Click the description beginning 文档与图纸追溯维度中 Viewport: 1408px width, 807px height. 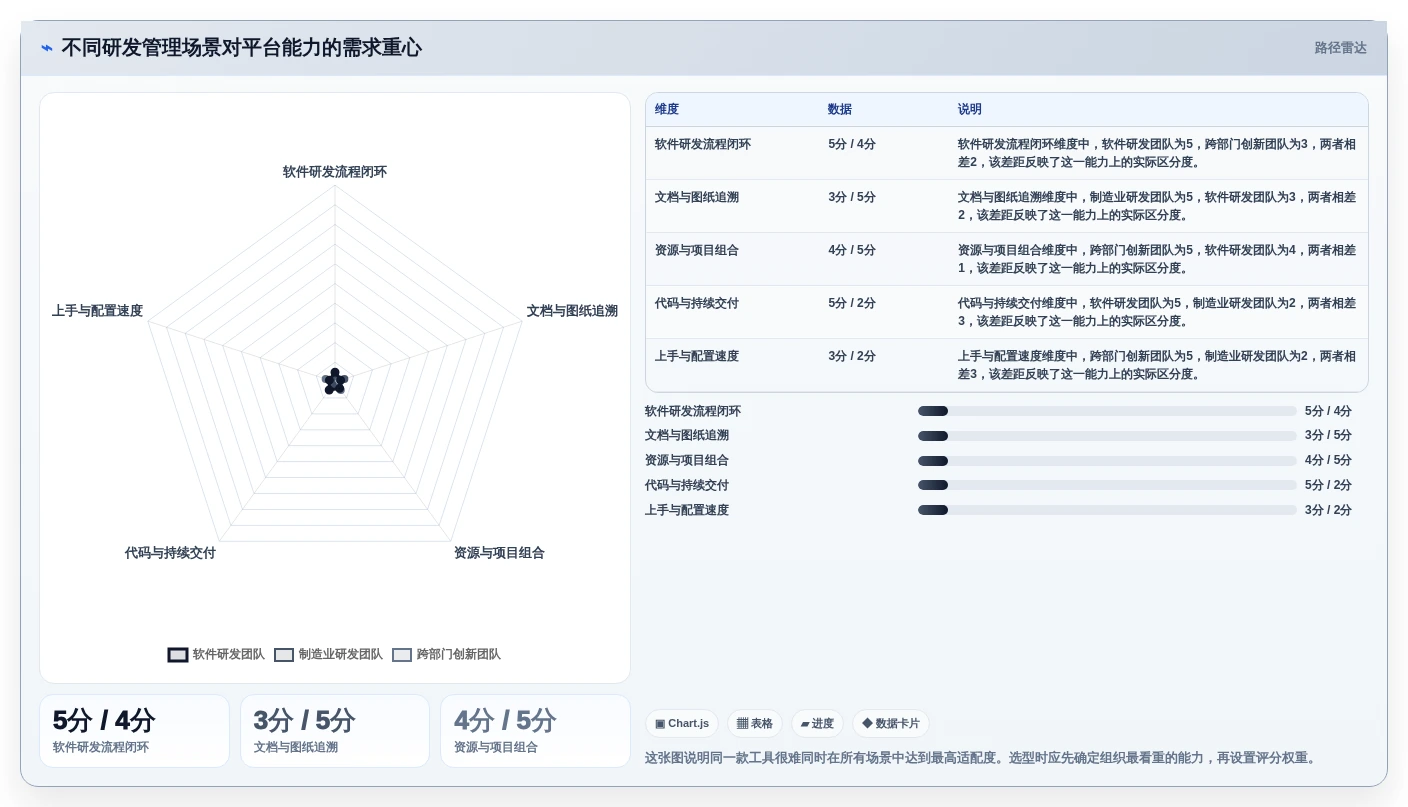coord(1157,206)
